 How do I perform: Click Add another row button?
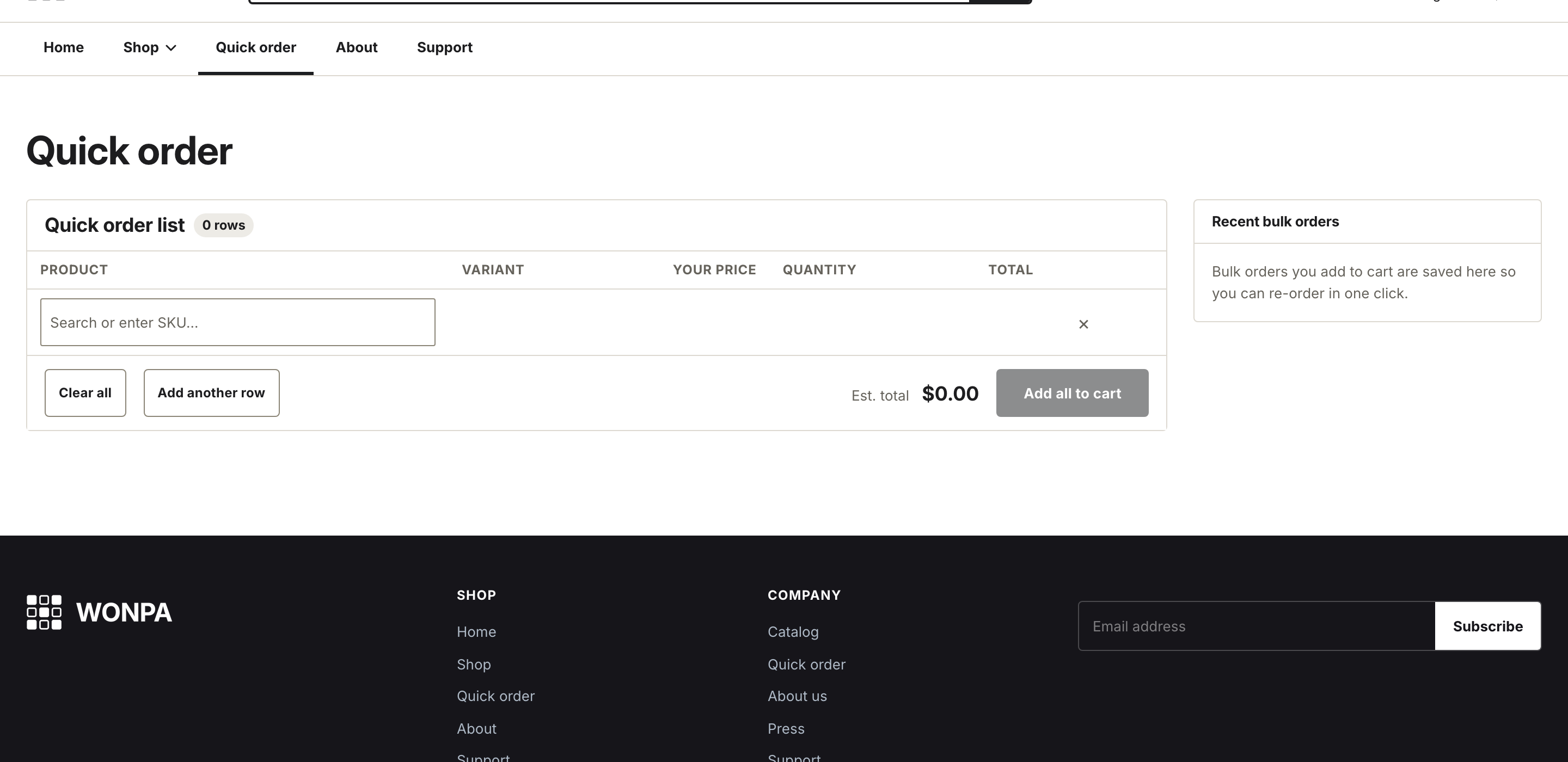click(211, 393)
